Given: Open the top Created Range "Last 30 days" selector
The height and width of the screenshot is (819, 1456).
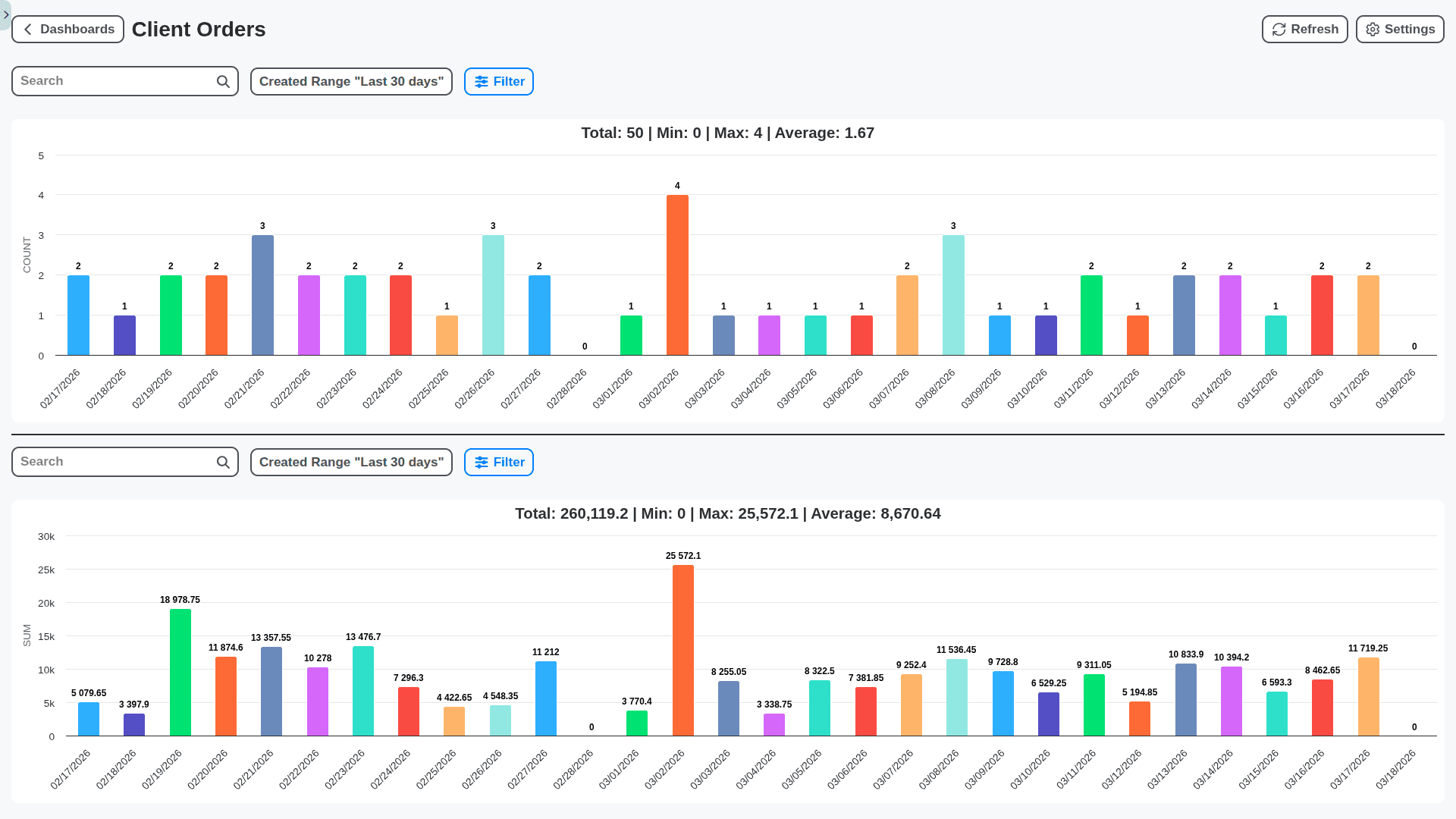Looking at the screenshot, I should pyautogui.click(x=351, y=81).
